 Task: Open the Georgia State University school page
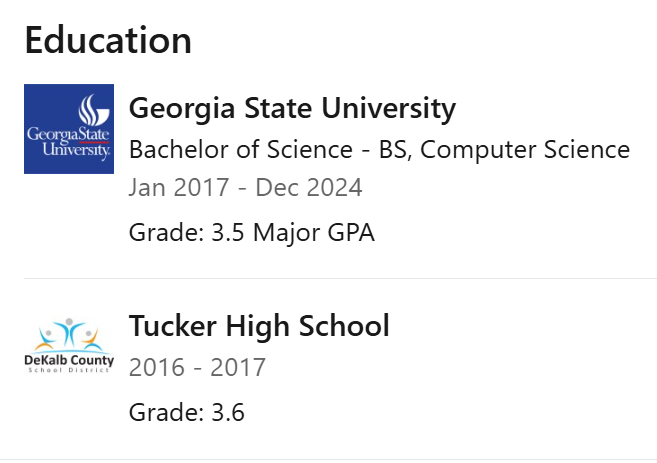pos(292,108)
